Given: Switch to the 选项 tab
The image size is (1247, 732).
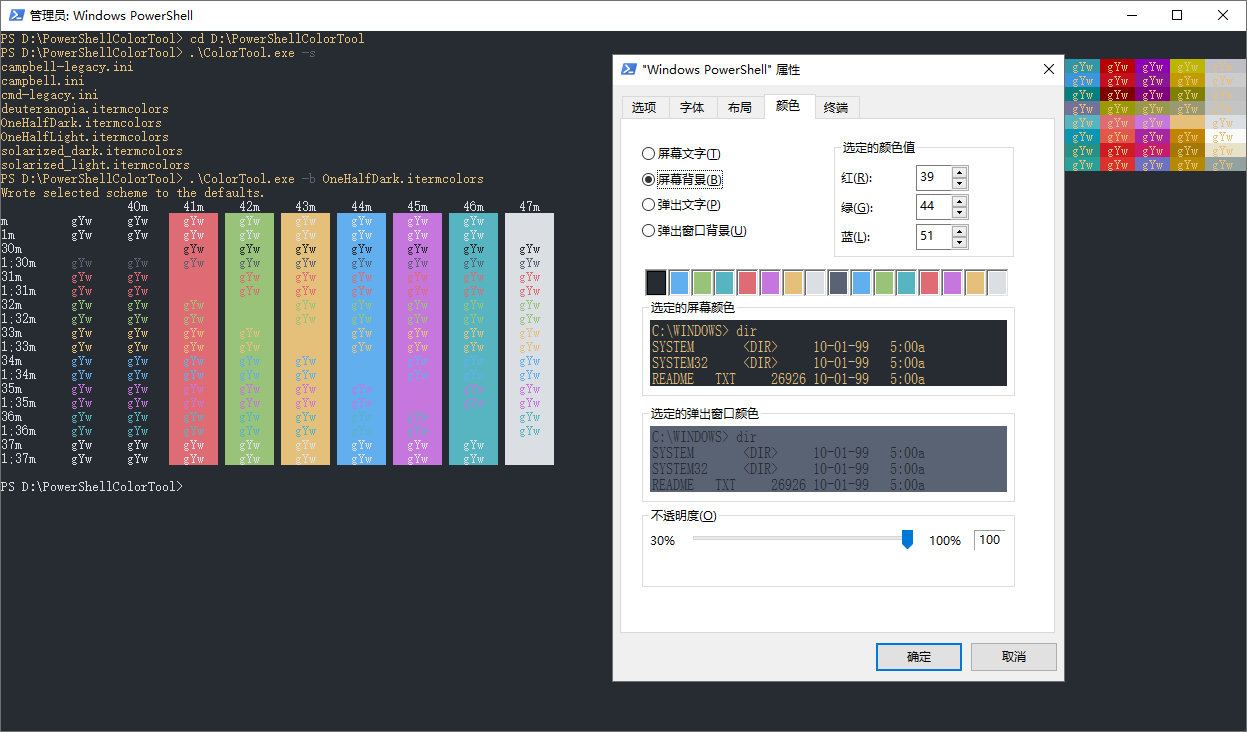Looking at the screenshot, I should click(x=644, y=108).
